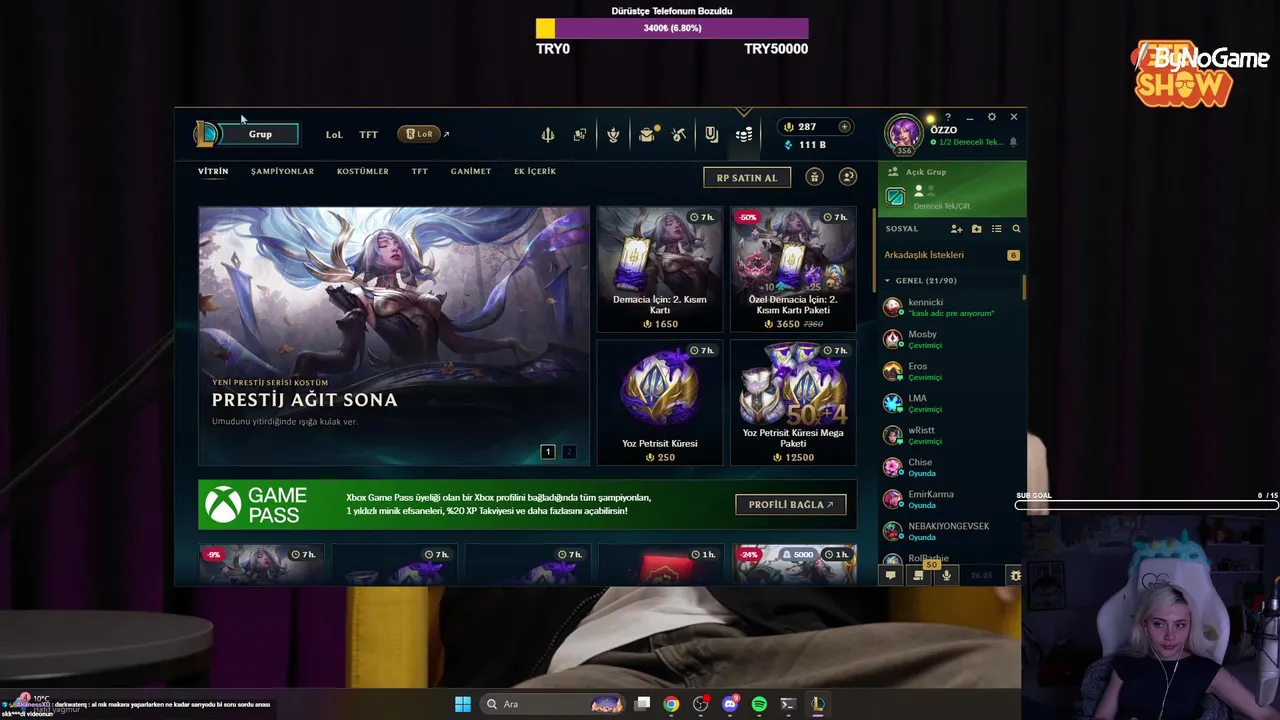1280x720 pixels.
Task: Open the crafting hammer icon
Action: coord(679,135)
